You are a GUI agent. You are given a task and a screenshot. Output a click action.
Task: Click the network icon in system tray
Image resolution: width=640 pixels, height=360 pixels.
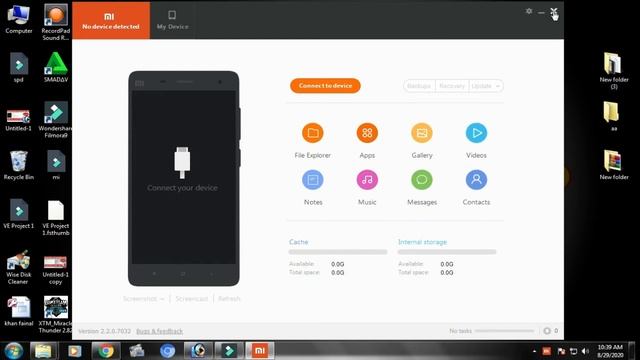573,351
